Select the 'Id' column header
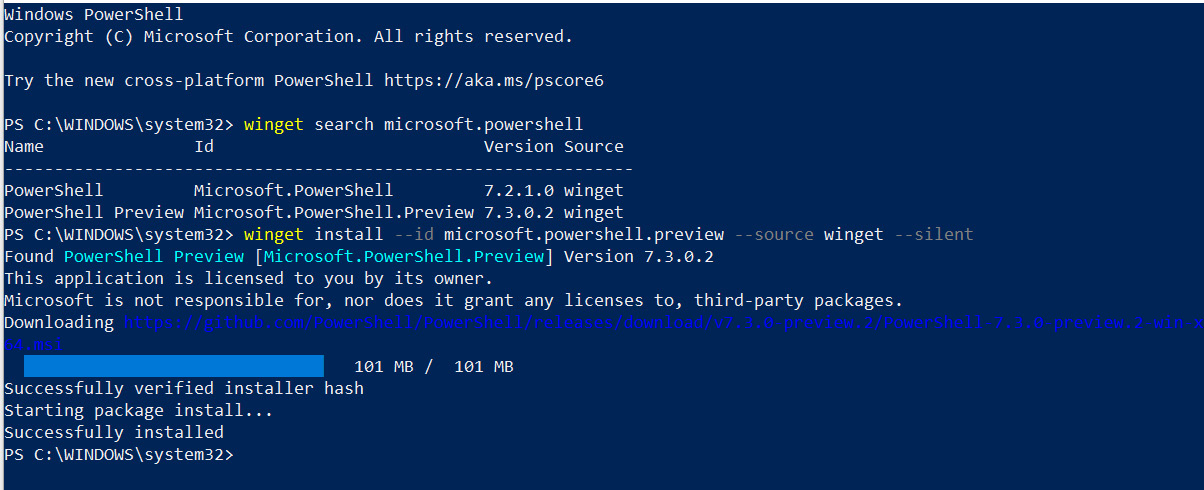Screen dimensions: 1204x490 204,147
